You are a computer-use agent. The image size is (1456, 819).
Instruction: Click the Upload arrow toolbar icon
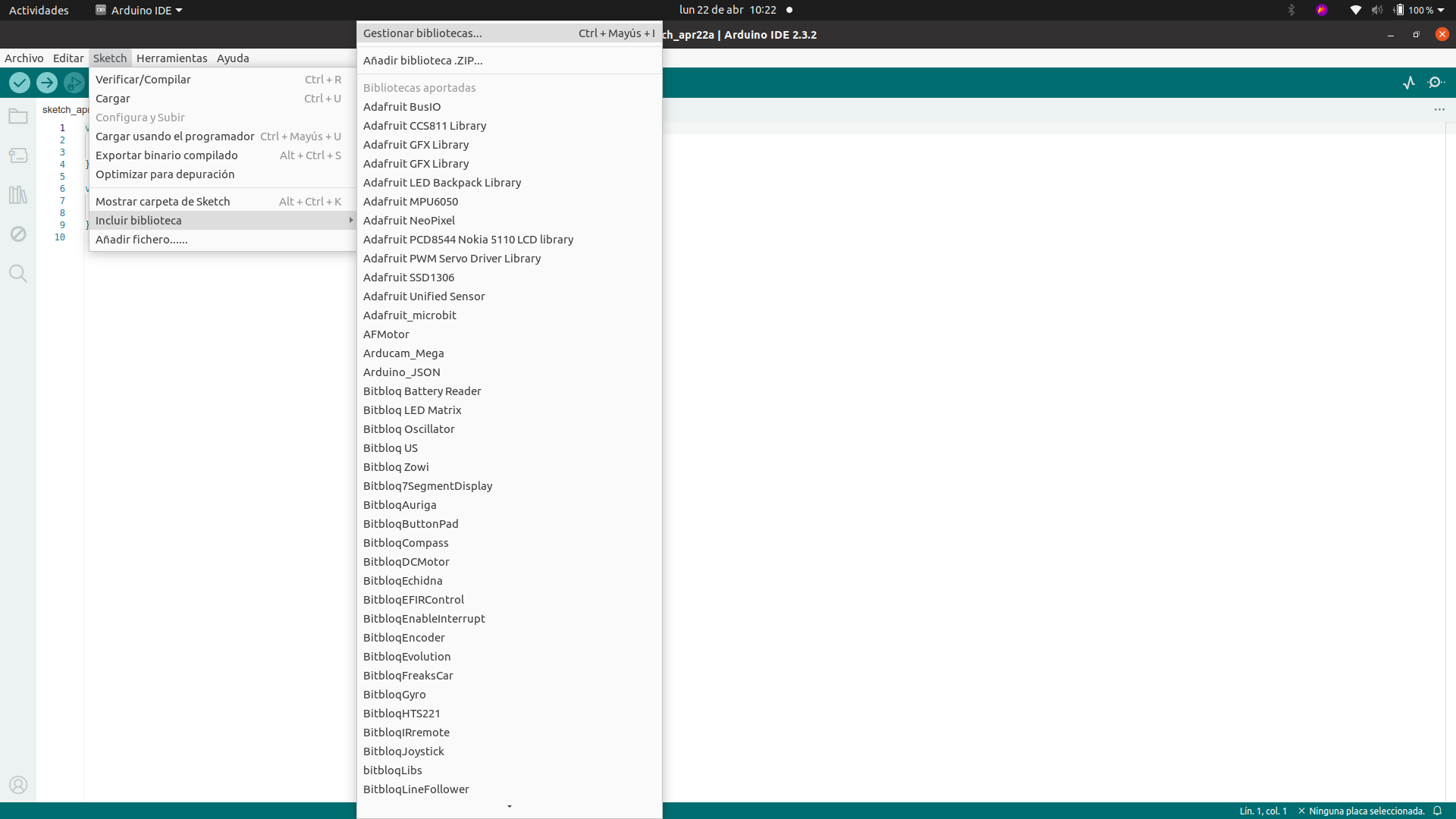click(47, 83)
